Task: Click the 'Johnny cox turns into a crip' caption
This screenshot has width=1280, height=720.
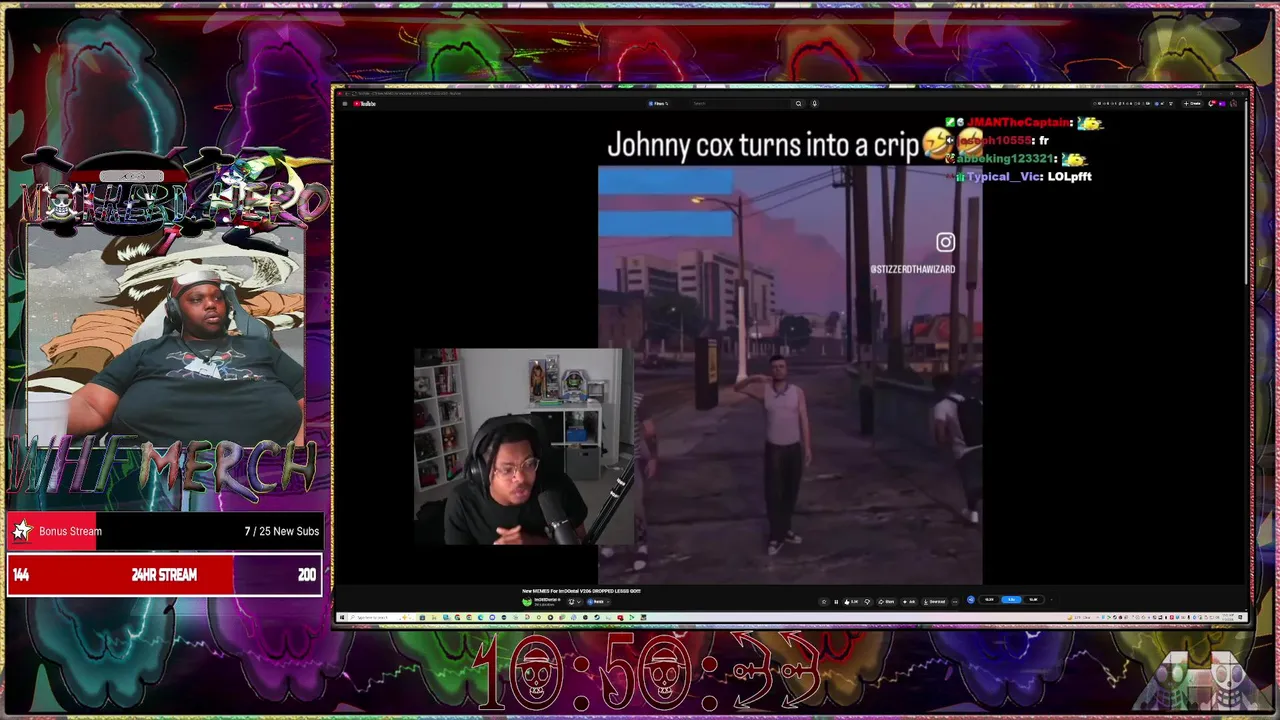Action: click(763, 145)
